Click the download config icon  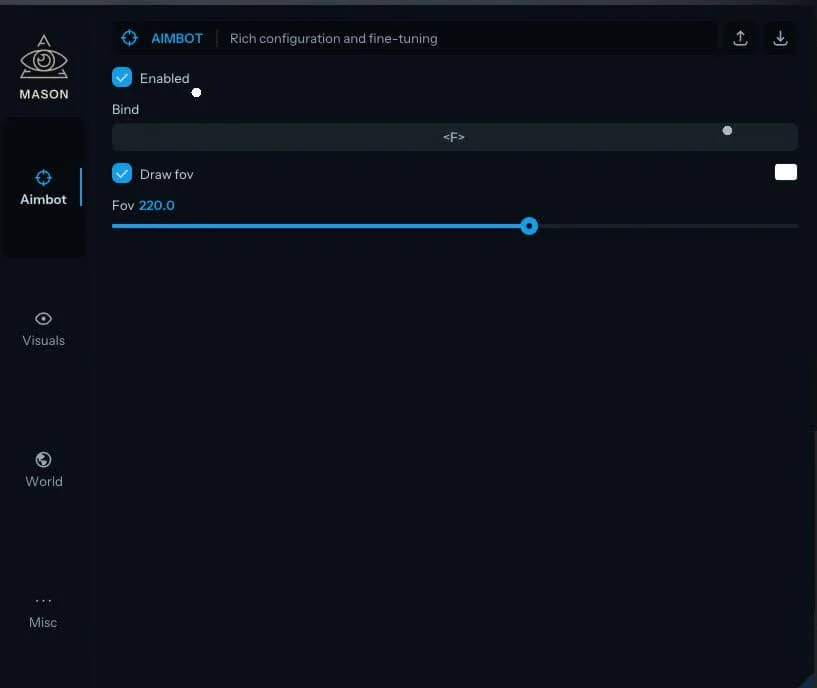pyautogui.click(x=781, y=38)
